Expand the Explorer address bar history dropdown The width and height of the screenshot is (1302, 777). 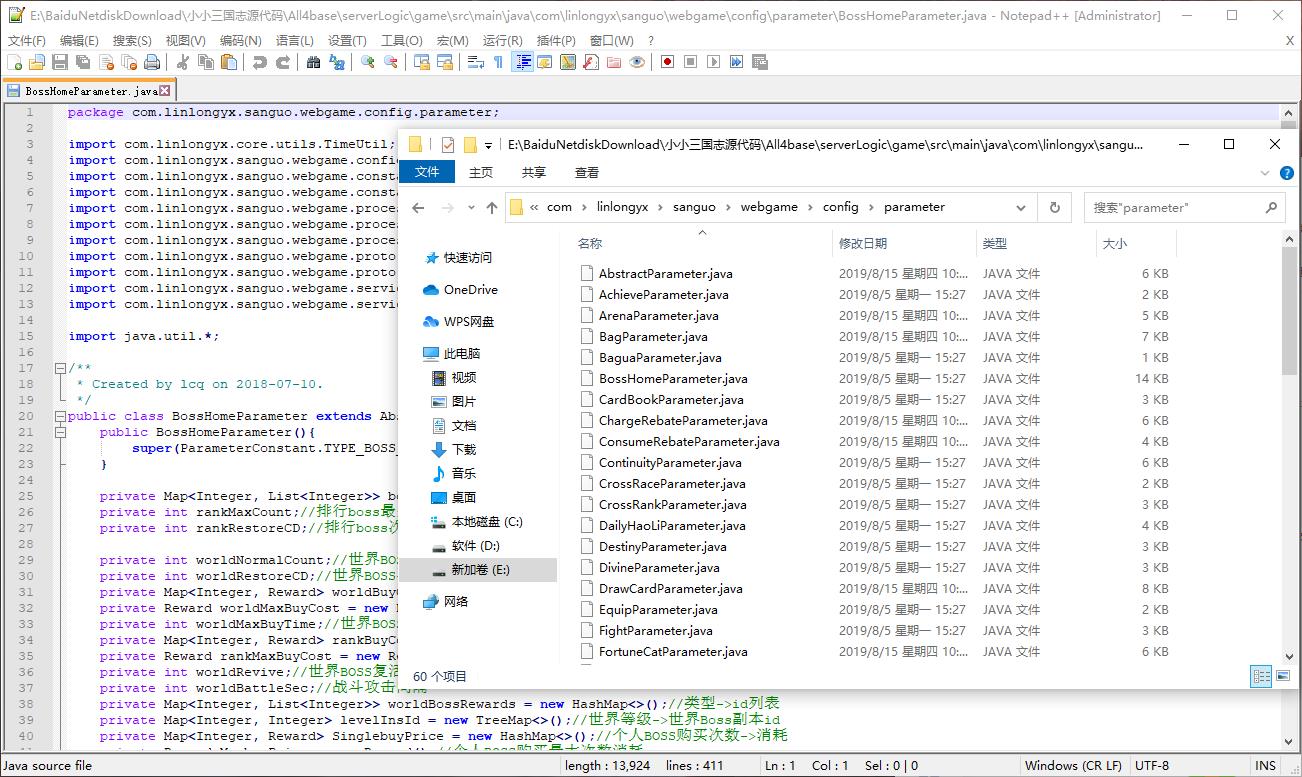[x=1021, y=207]
